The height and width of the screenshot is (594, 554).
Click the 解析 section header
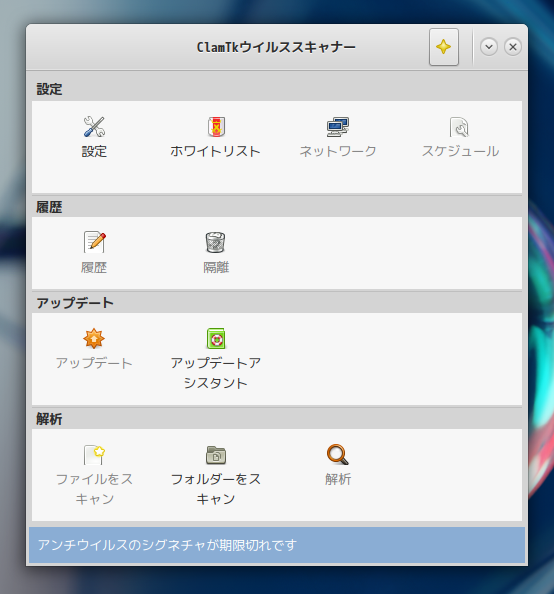point(49,419)
